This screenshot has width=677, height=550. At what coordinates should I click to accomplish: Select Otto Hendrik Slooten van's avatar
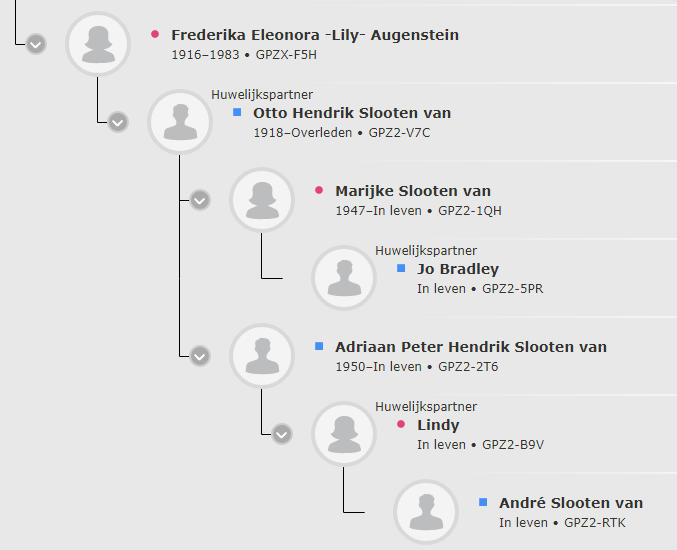[x=180, y=122]
